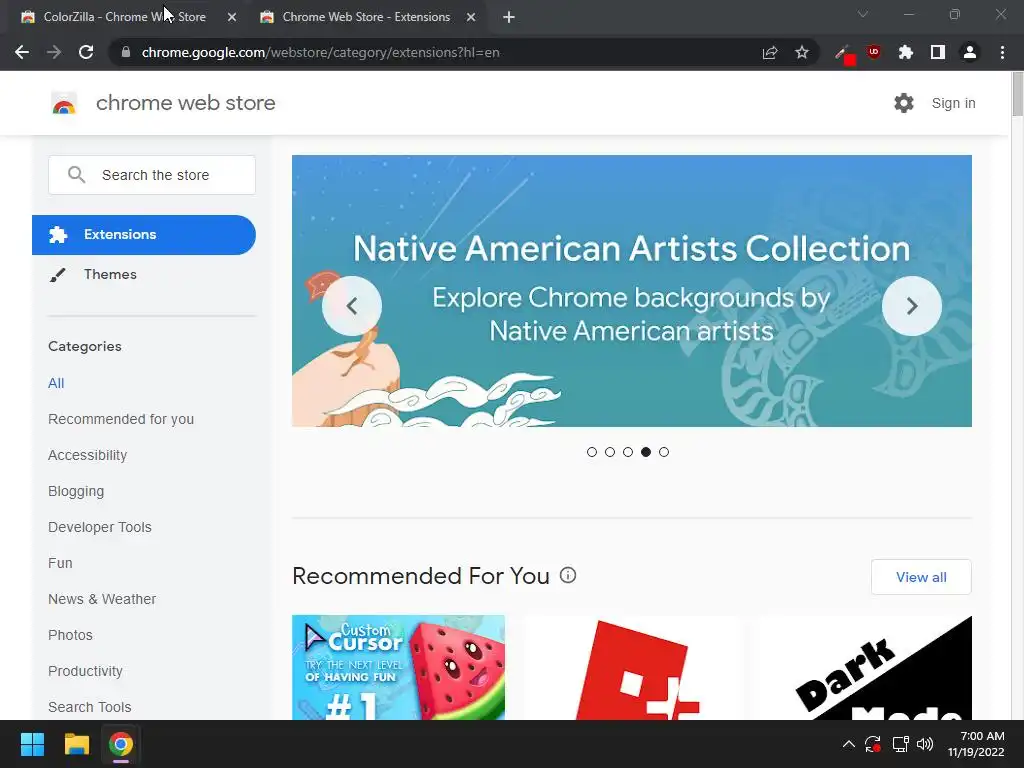Advance to the next carousel banner
The height and width of the screenshot is (768, 1024).
tap(912, 306)
